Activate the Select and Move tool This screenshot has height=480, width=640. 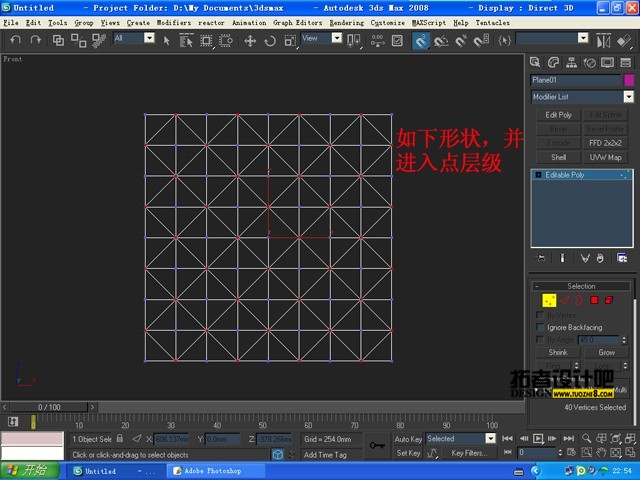[250, 40]
